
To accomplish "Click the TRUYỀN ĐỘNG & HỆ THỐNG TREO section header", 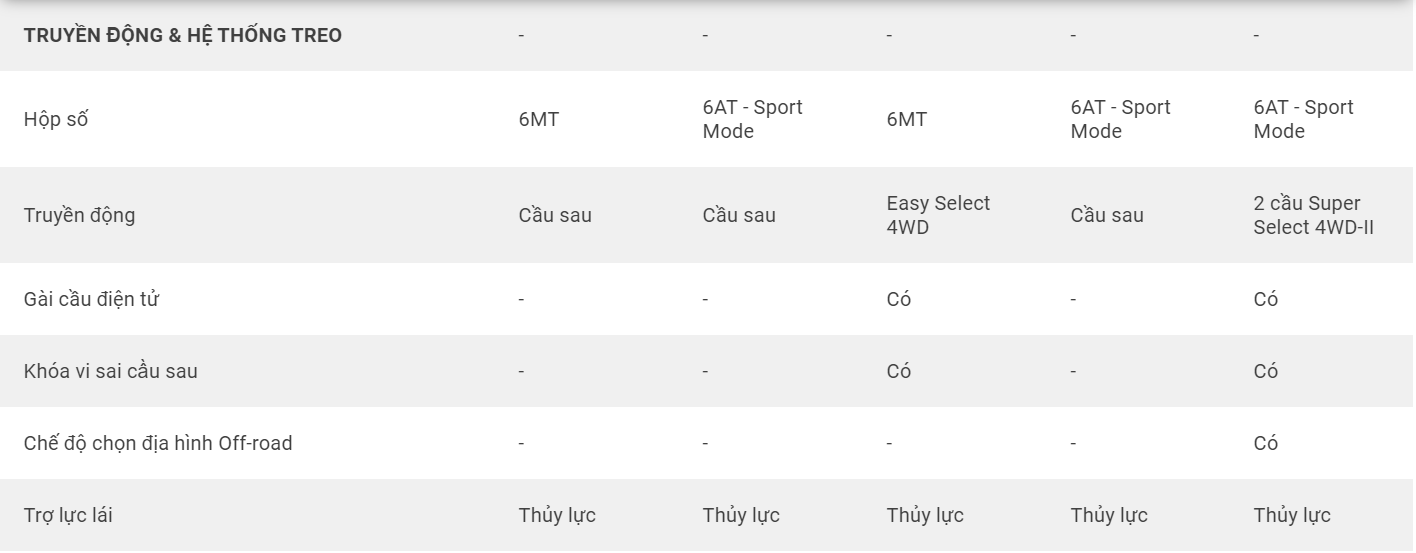I will [x=183, y=35].
